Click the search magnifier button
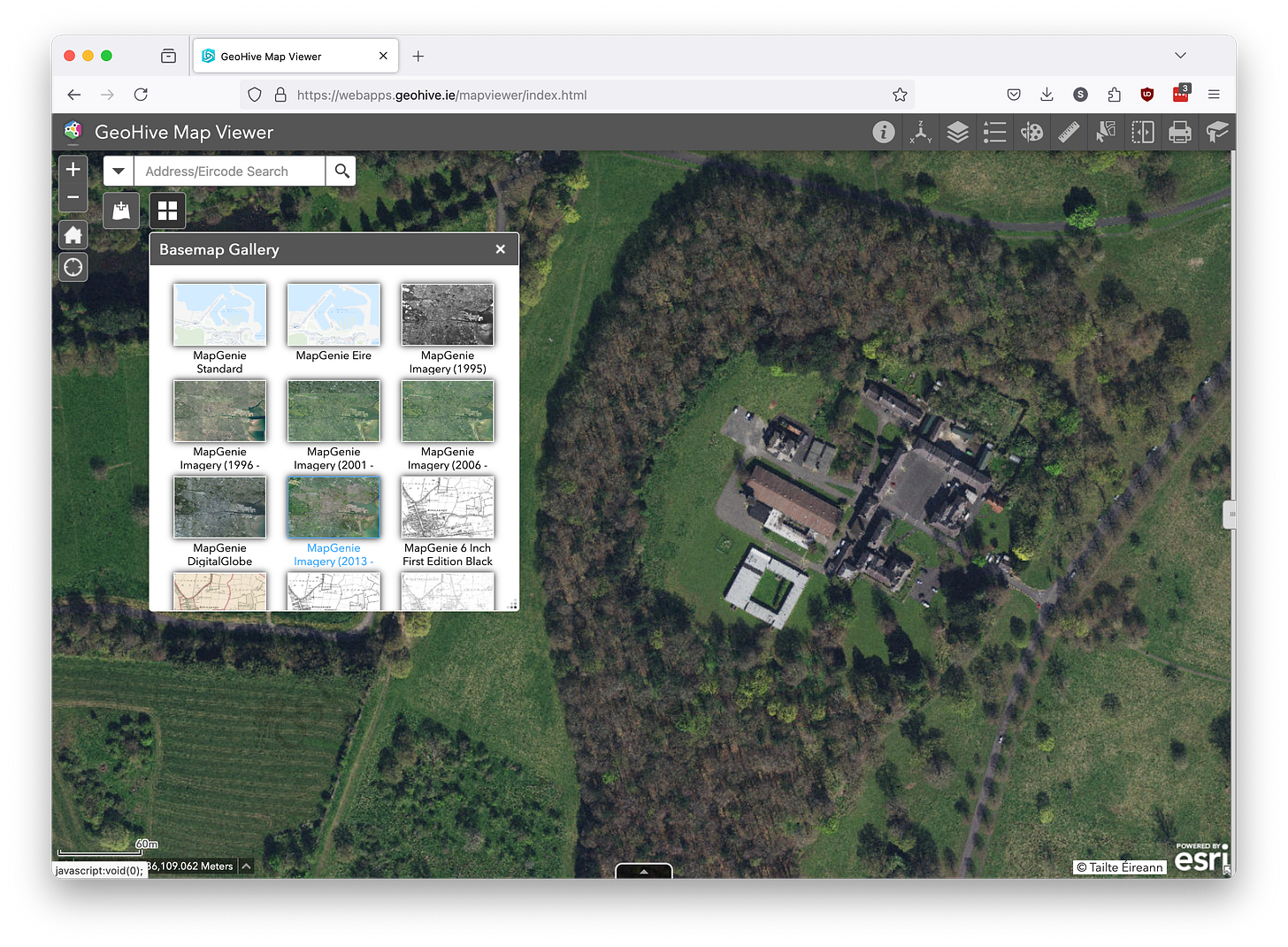The height and width of the screenshot is (947, 1288). 341,171
